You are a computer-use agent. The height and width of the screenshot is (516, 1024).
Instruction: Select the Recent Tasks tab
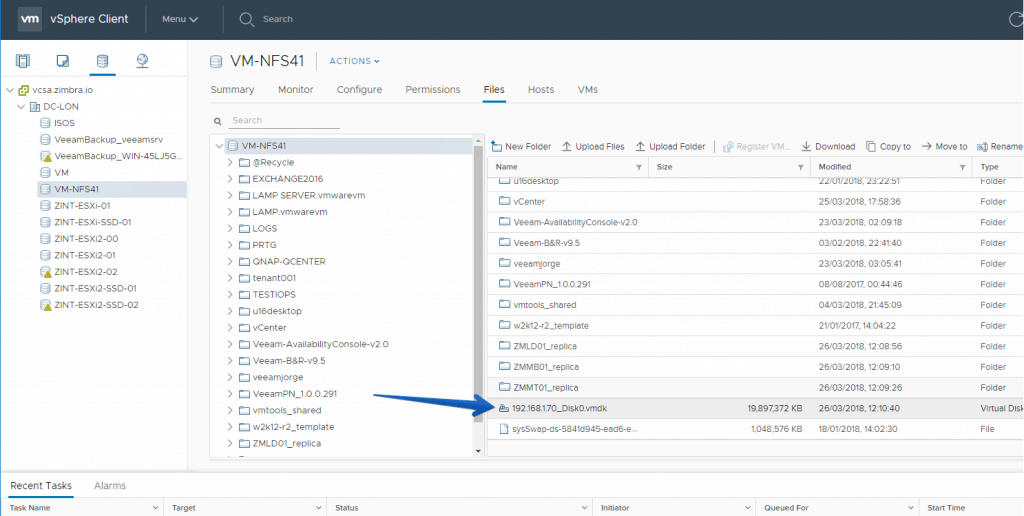point(41,485)
